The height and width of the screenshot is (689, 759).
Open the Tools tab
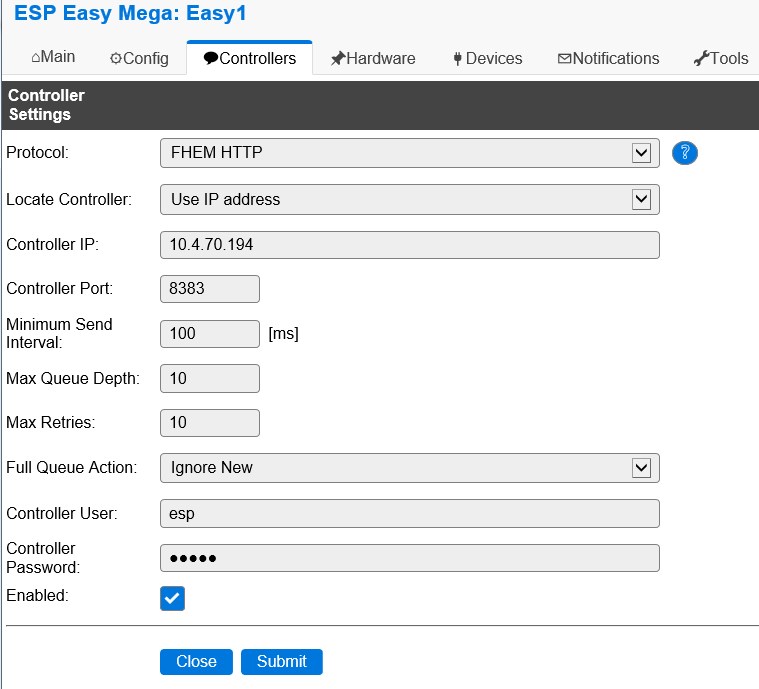click(721, 58)
